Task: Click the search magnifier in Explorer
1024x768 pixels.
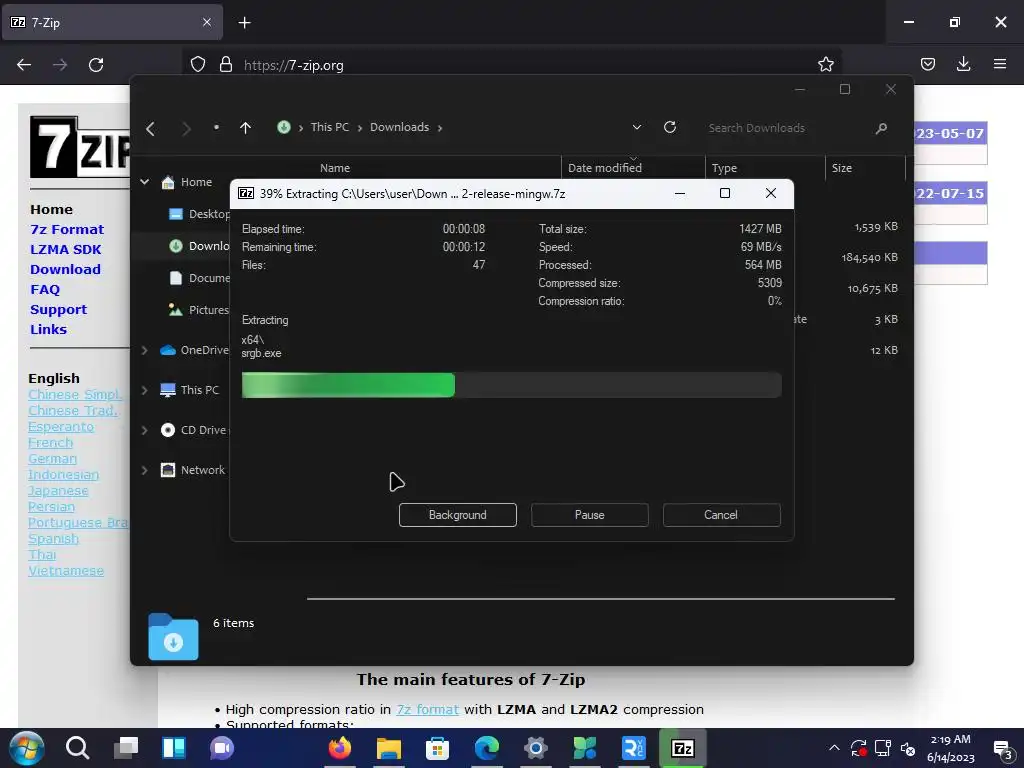Action: tap(881, 128)
